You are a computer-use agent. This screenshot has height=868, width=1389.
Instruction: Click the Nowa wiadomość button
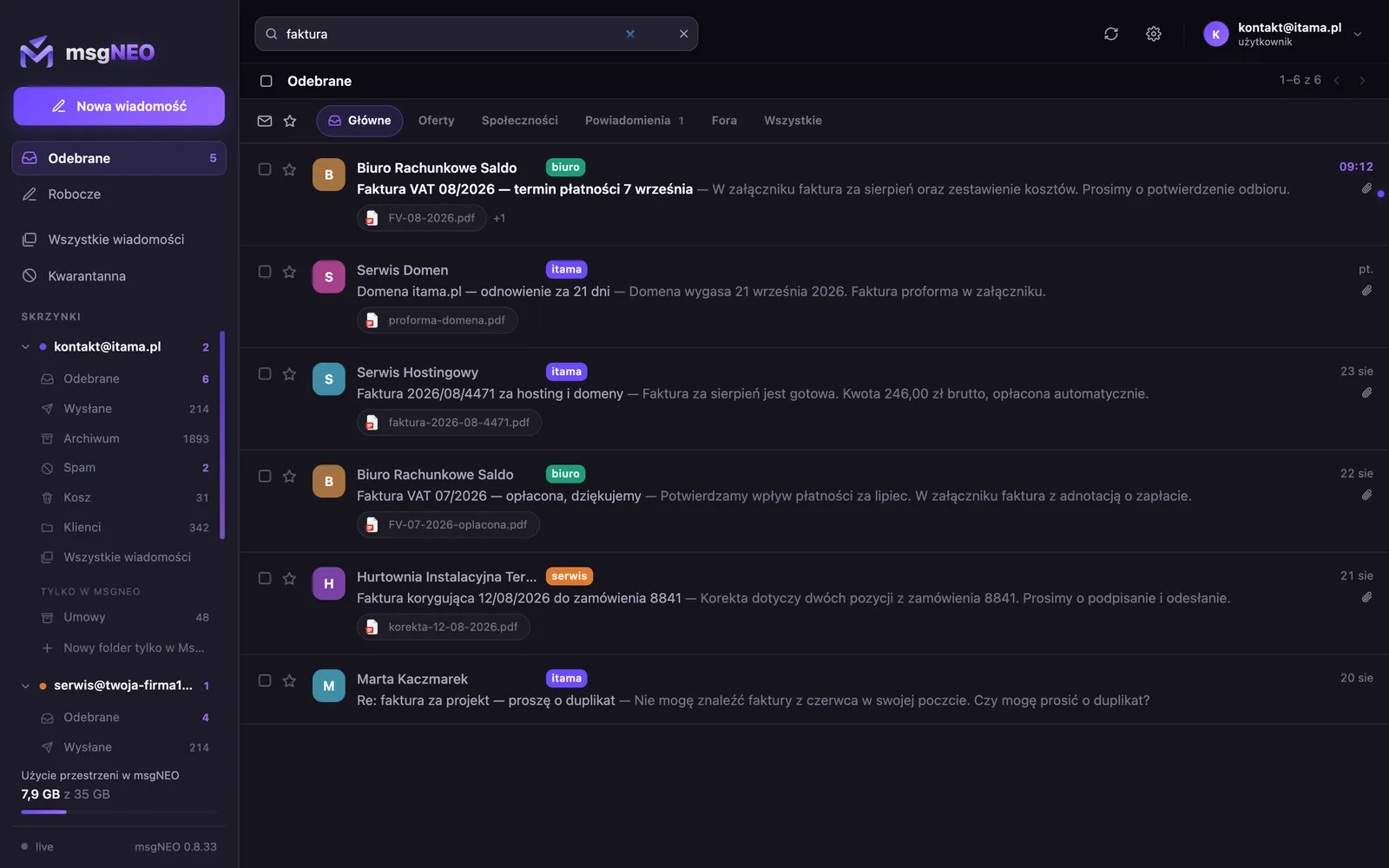119,106
